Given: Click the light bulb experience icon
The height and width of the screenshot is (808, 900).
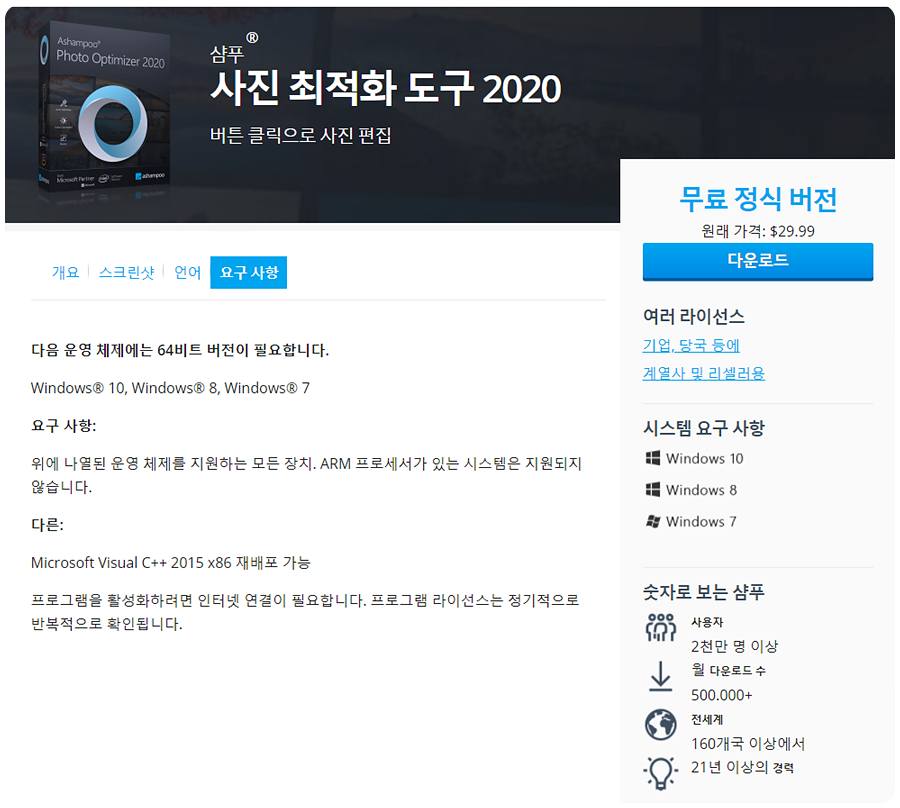Looking at the screenshot, I should 661,774.
